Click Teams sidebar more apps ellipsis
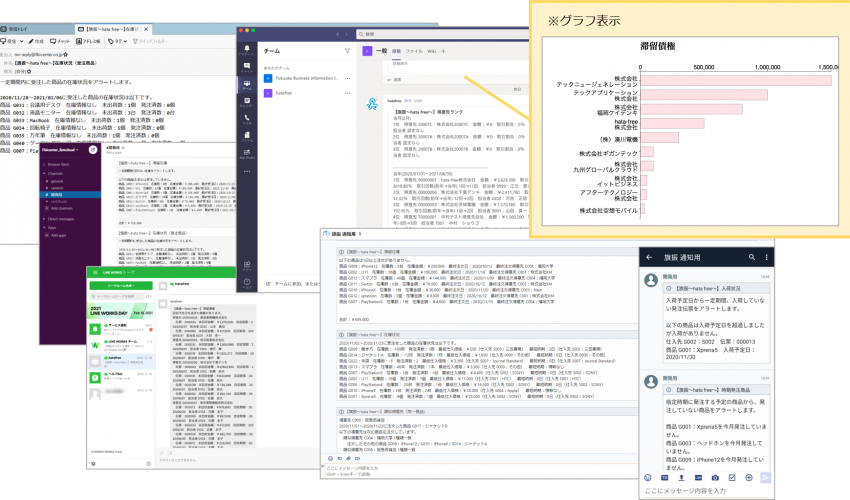 247,171
